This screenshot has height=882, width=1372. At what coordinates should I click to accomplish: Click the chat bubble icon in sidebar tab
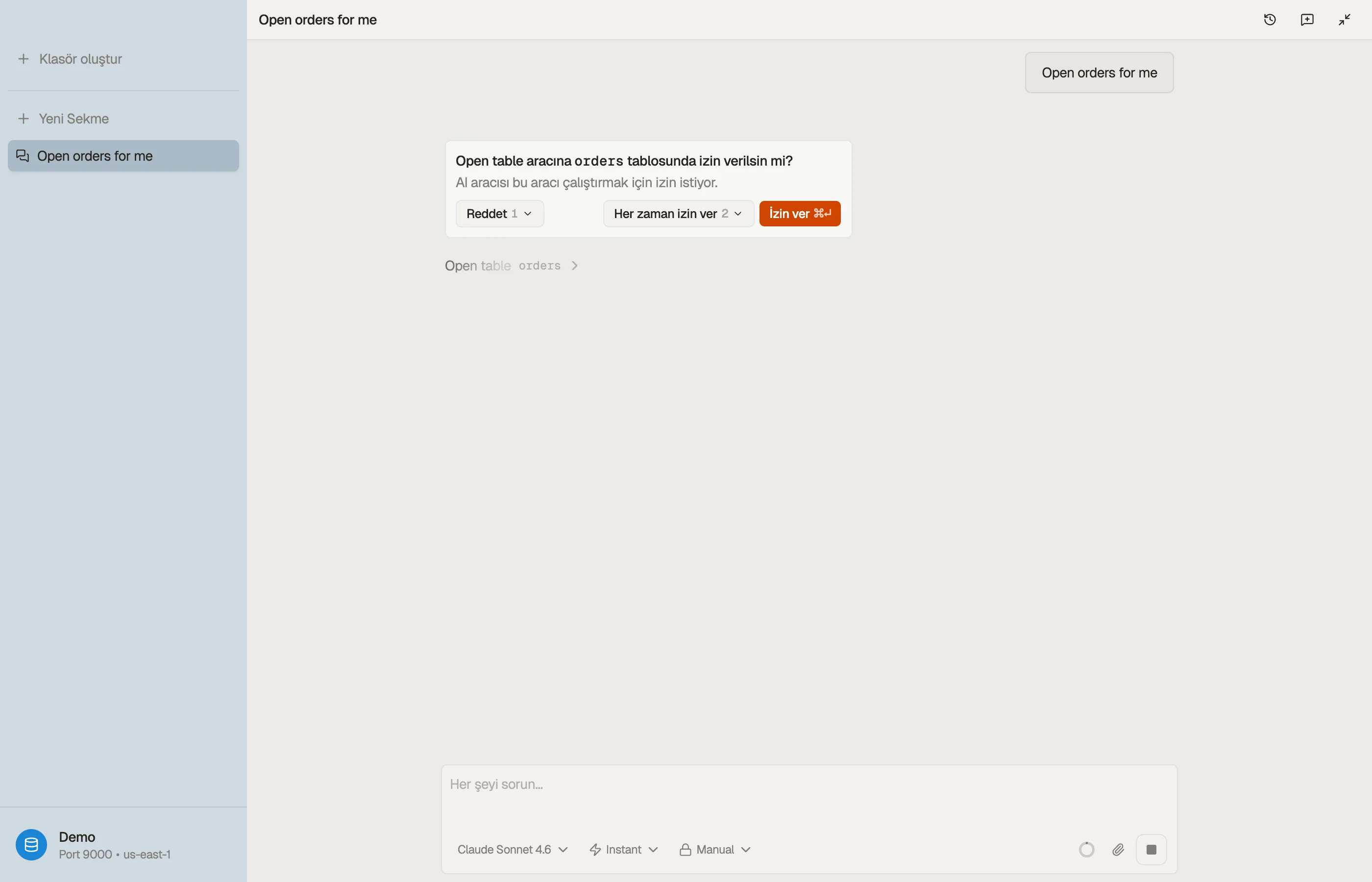[x=23, y=156]
